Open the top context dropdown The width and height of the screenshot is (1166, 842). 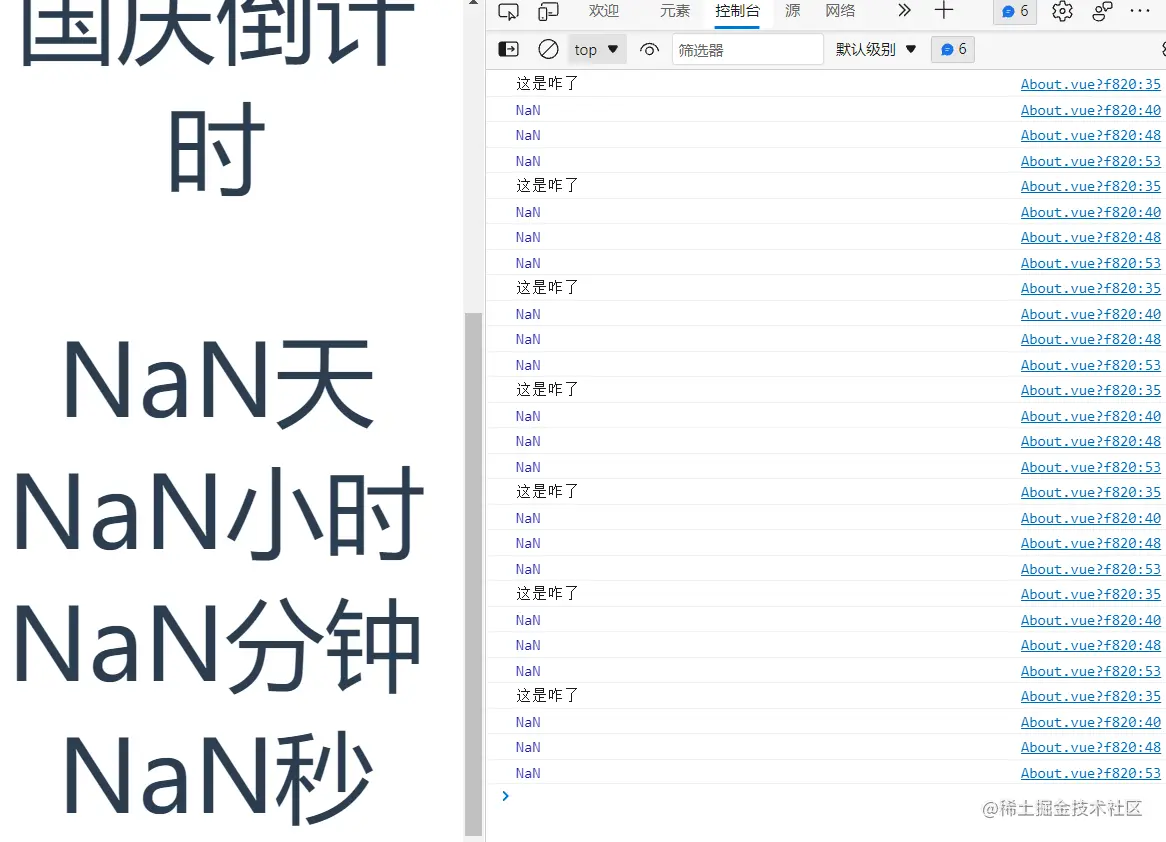coord(596,49)
